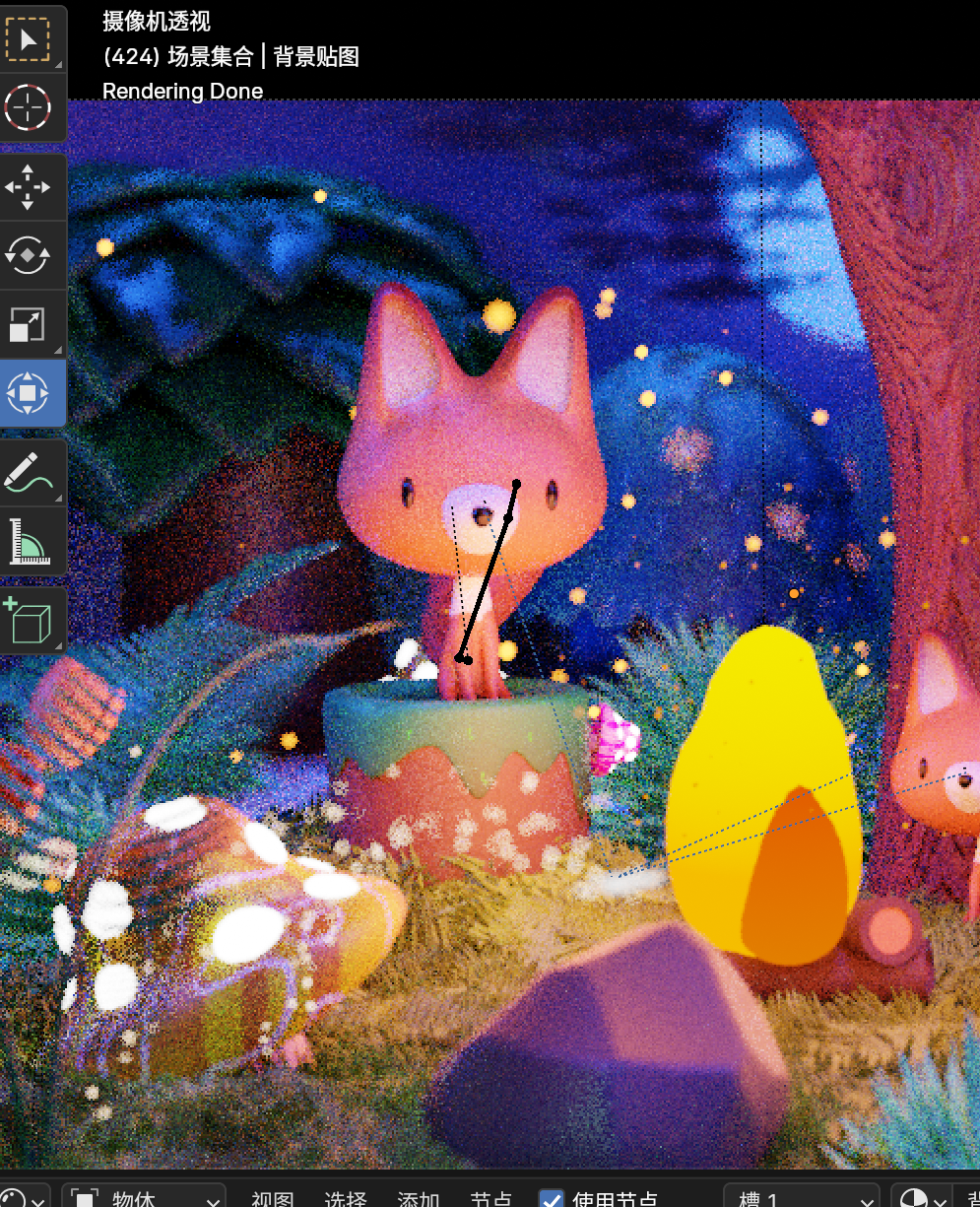Pick the Scale tool
Viewport: 980px width, 1207px height.
point(29,324)
